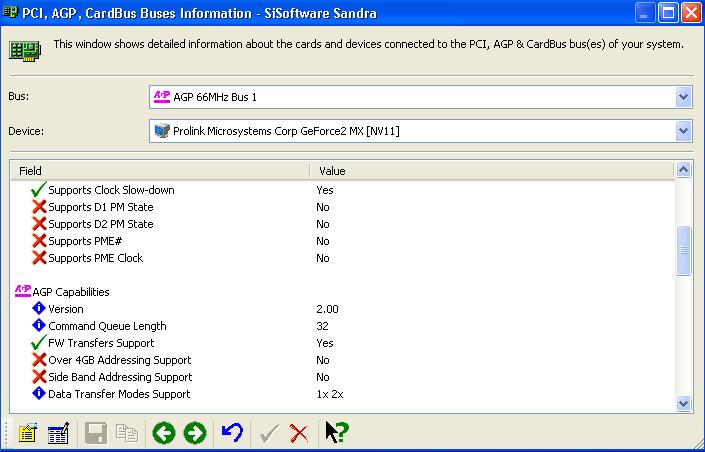This screenshot has width=705, height=452.
Task: Click blue info icon beside Version
Action: 39,309
